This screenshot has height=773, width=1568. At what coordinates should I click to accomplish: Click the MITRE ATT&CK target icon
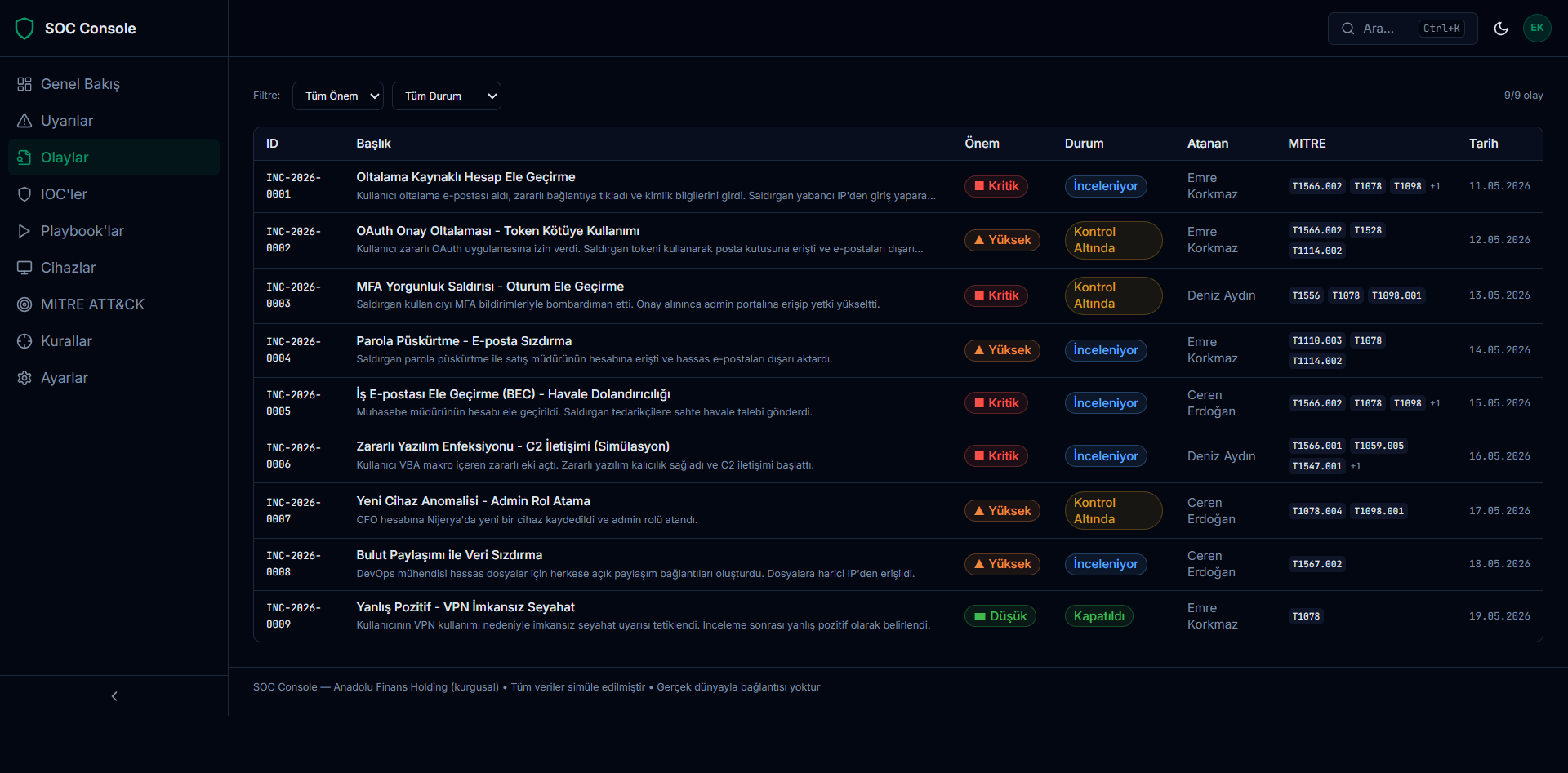[24, 304]
